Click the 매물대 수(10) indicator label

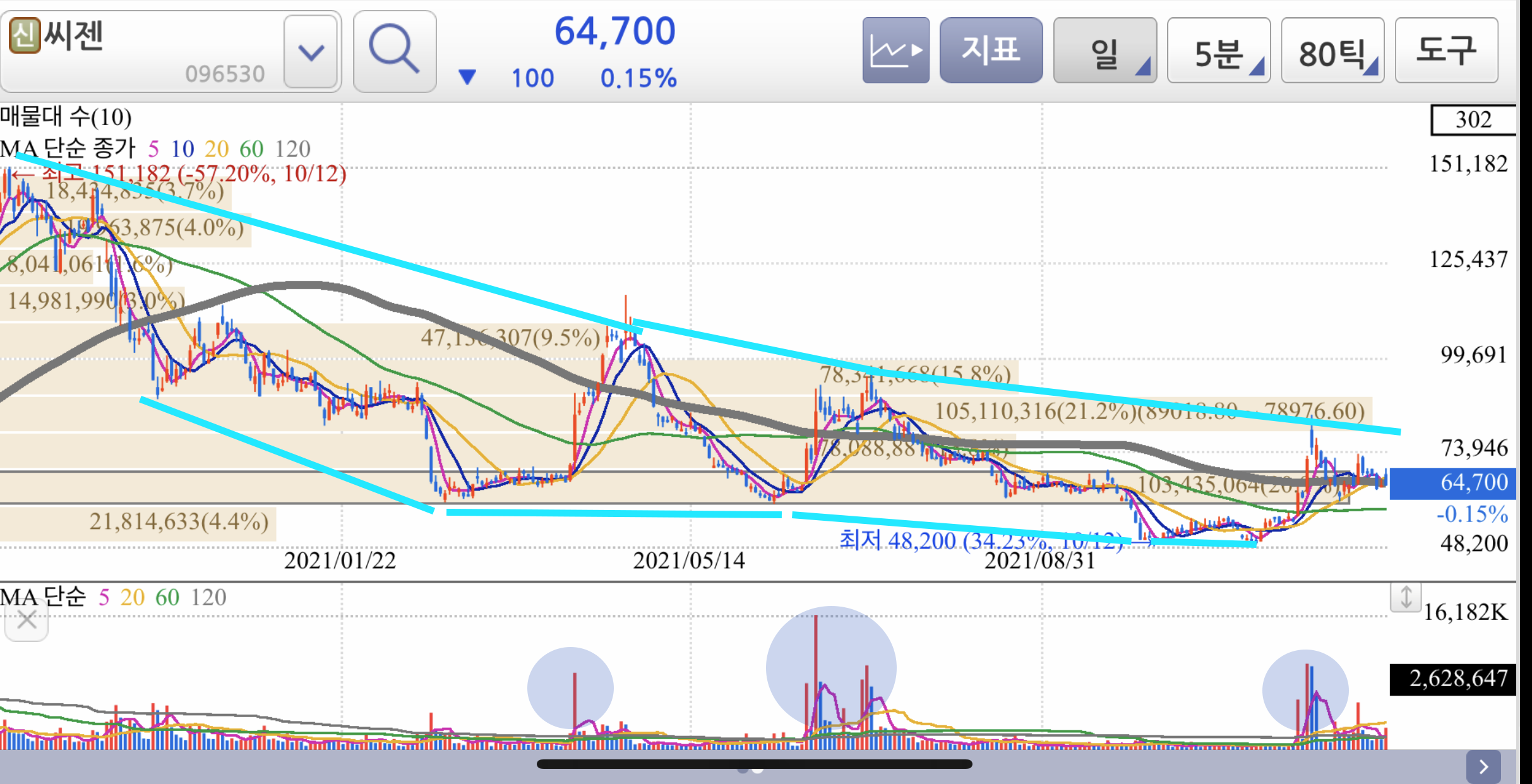click(66, 117)
